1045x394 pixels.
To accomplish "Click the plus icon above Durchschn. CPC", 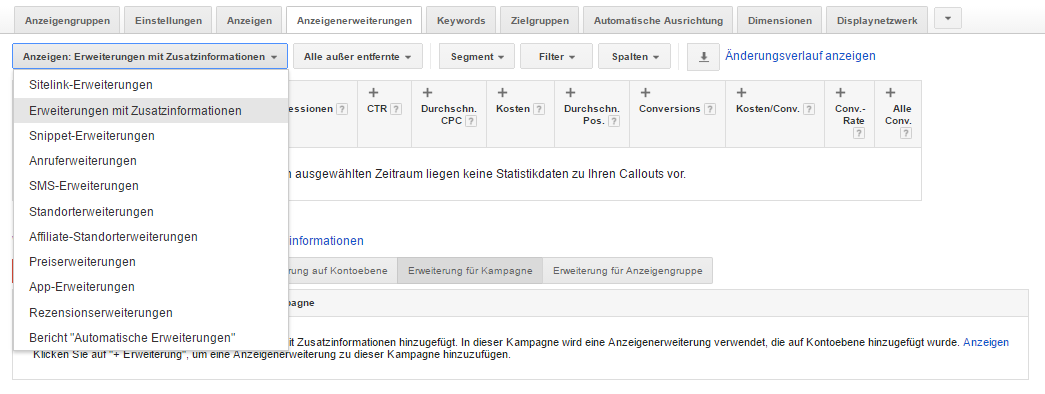I will click(427, 93).
